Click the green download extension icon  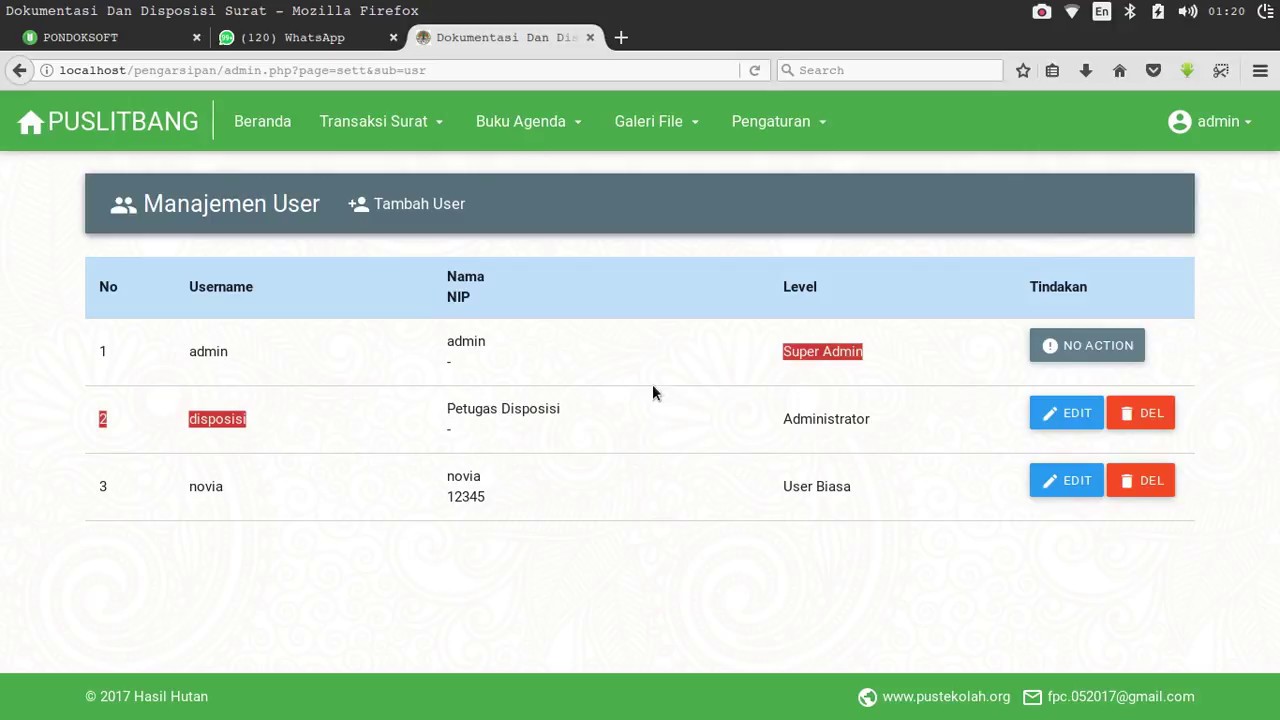1187,70
